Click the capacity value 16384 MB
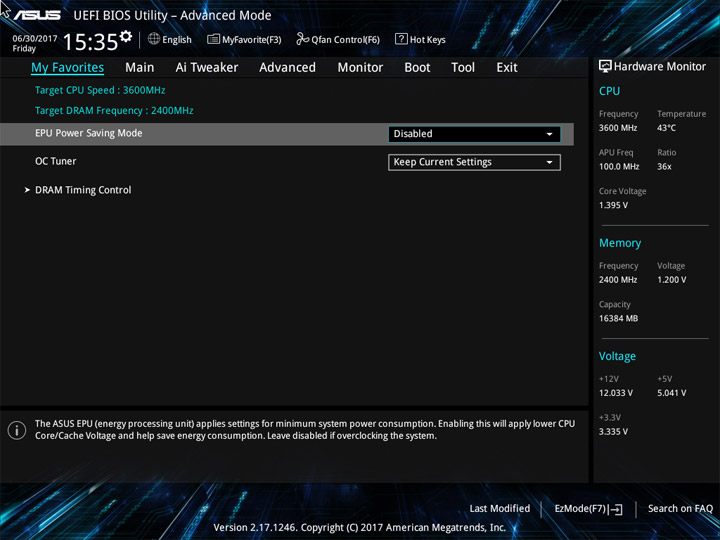Screen dimensions: 720x540 (618, 318)
